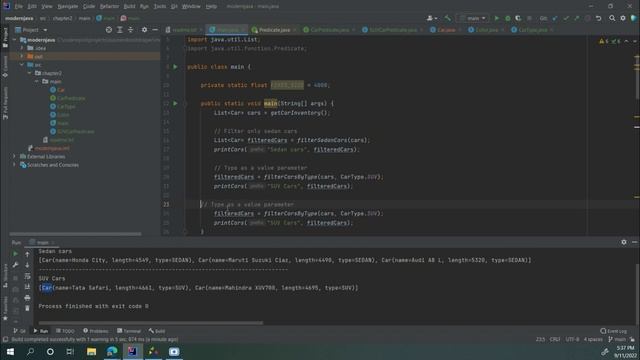Clear all console output trash icon

27,308
